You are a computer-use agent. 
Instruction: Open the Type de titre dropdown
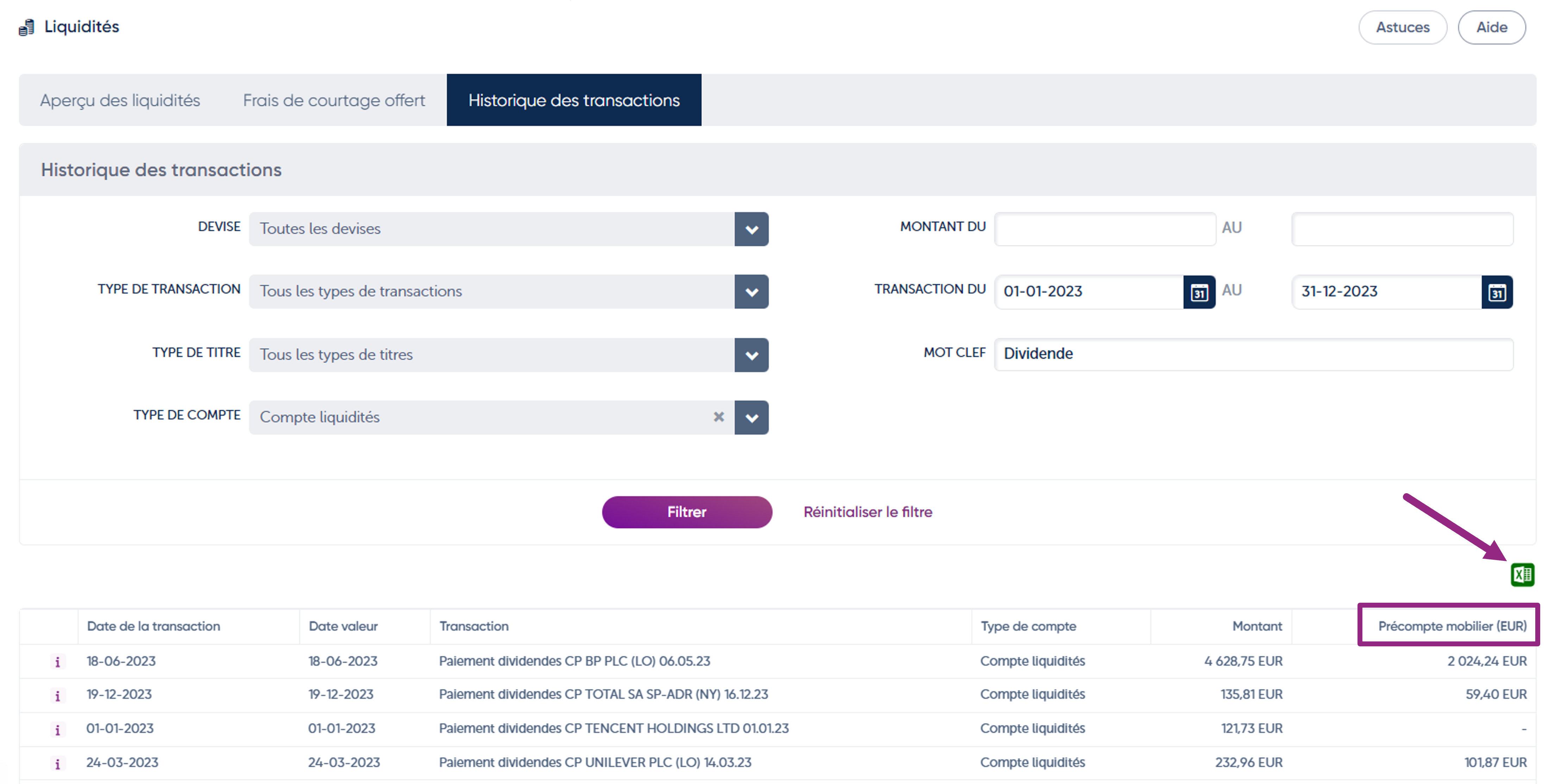point(751,355)
